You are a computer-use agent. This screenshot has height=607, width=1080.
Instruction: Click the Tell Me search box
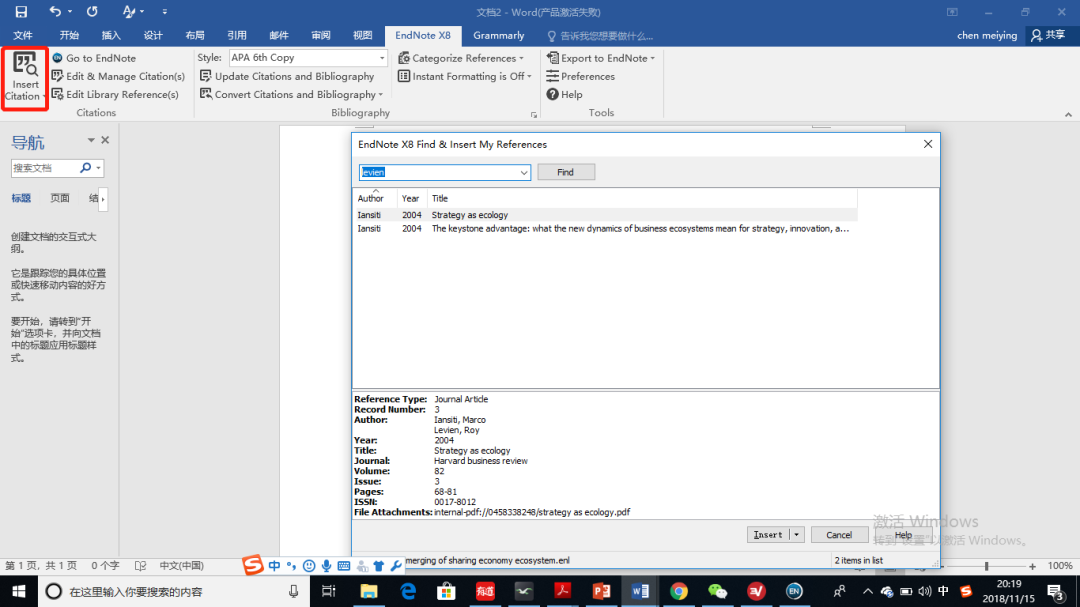pyautogui.click(x=600, y=36)
